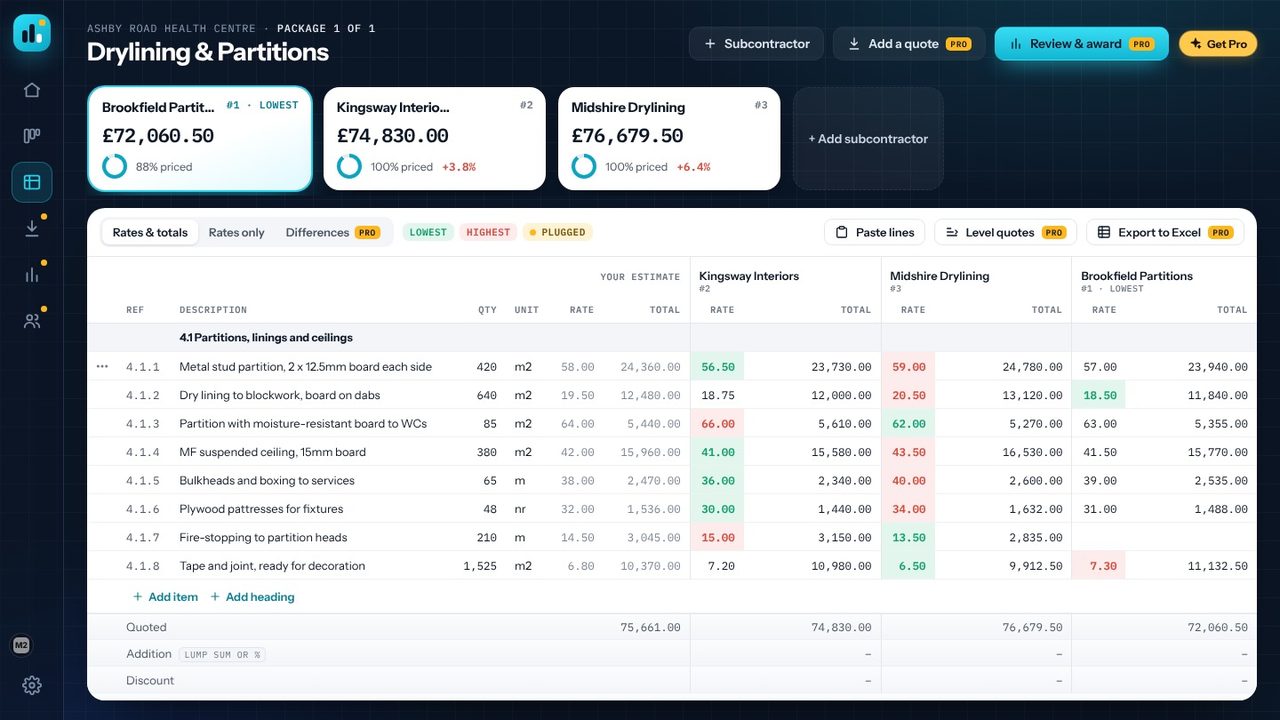Click the Get Pro button
Screen dimensions: 1280x720
[x=1218, y=44]
